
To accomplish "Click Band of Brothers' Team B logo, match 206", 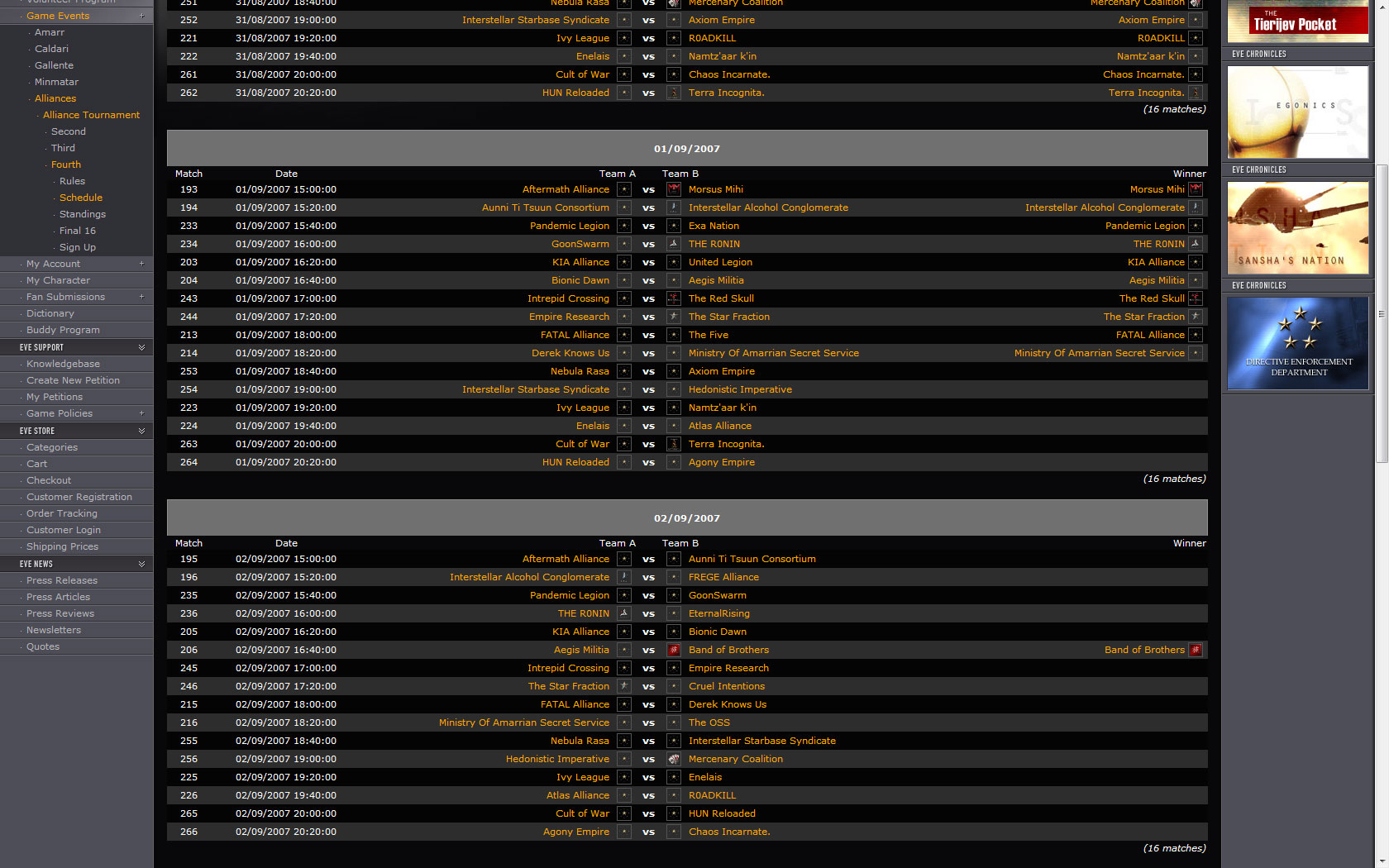I will [x=674, y=650].
